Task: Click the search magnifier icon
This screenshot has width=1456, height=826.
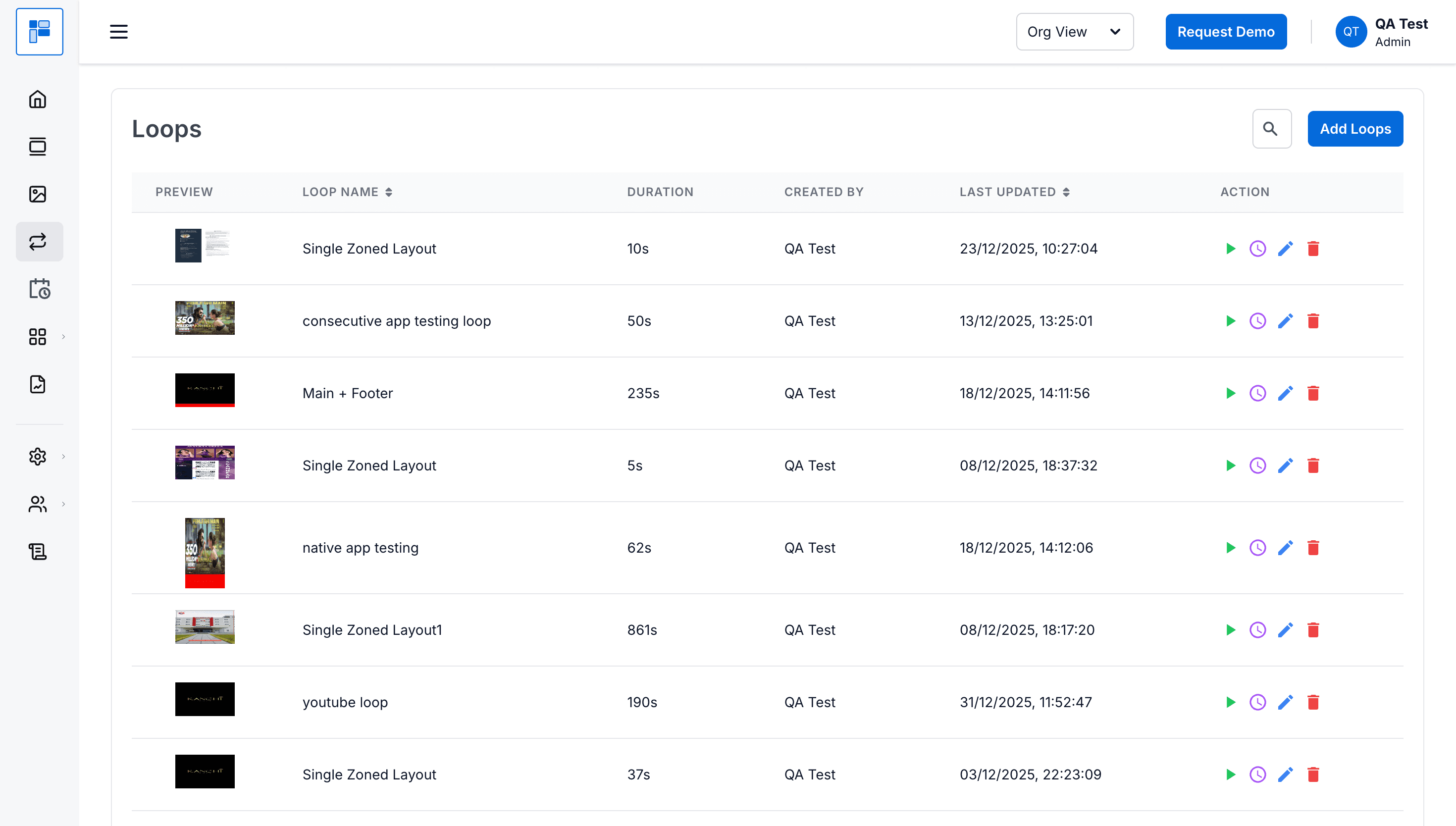Action: [1271, 129]
